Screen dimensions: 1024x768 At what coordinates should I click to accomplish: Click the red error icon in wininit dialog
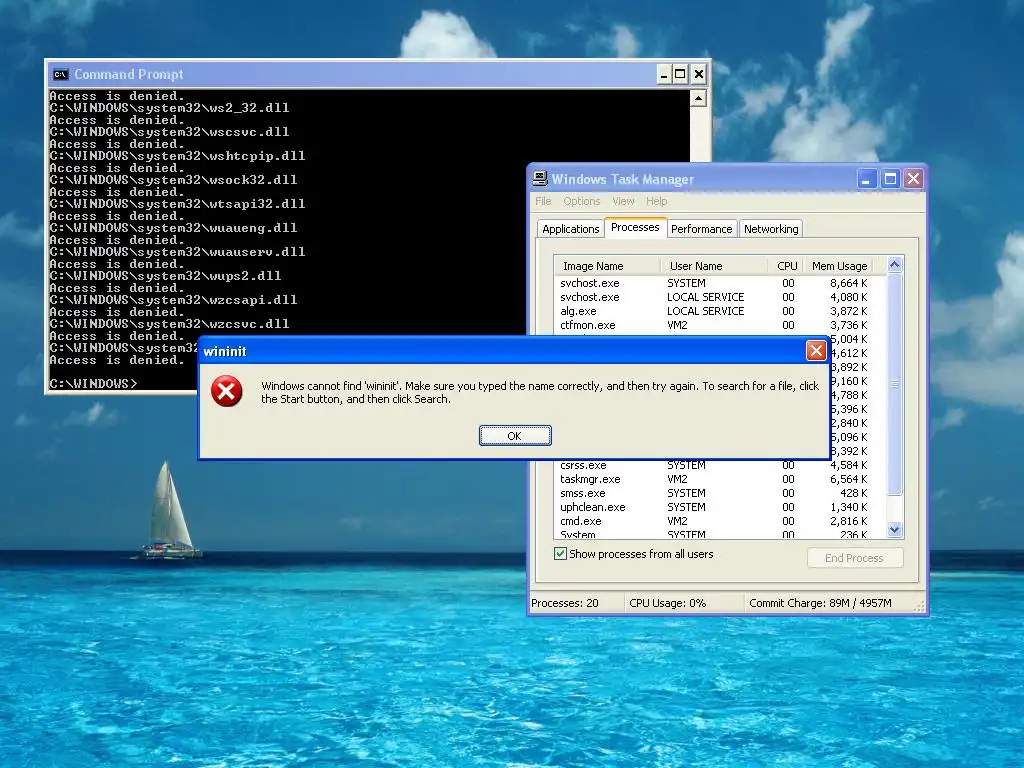(227, 391)
